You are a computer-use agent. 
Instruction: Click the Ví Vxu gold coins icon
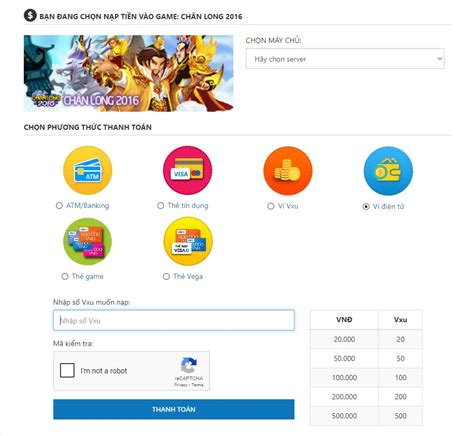tap(288, 171)
